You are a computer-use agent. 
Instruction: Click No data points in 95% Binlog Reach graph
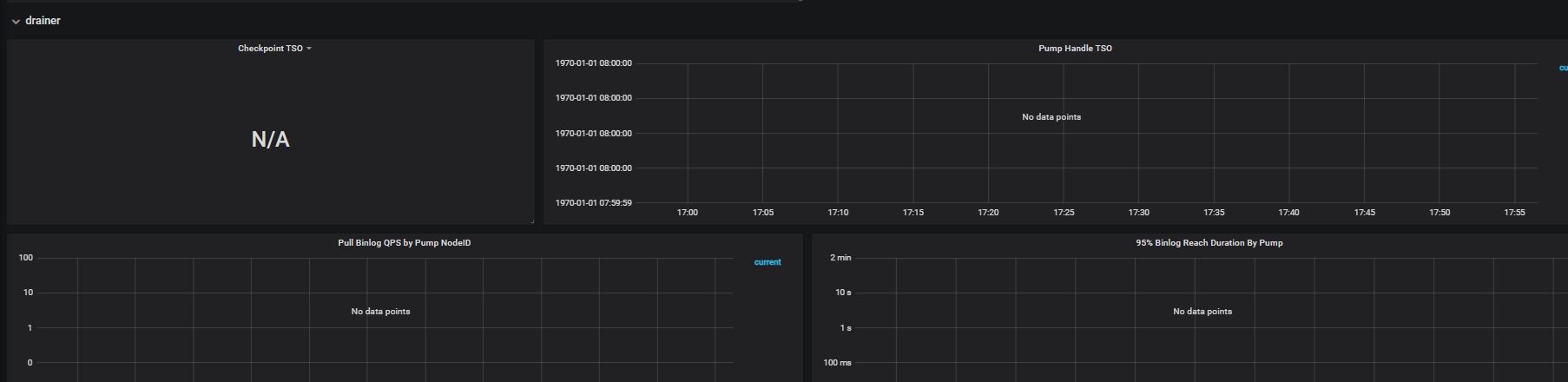1202,312
